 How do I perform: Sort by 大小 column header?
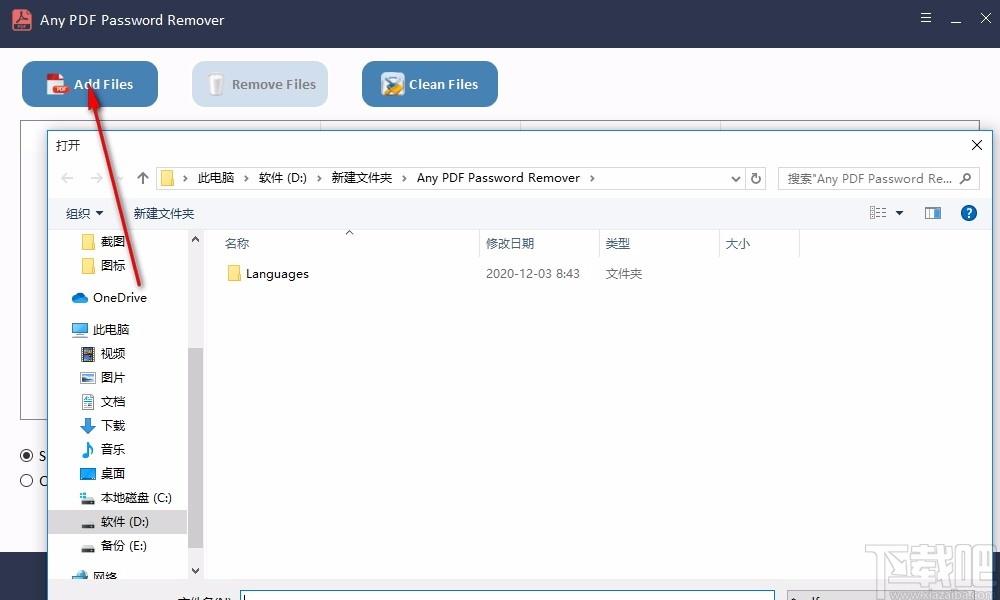[x=737, y=244]
